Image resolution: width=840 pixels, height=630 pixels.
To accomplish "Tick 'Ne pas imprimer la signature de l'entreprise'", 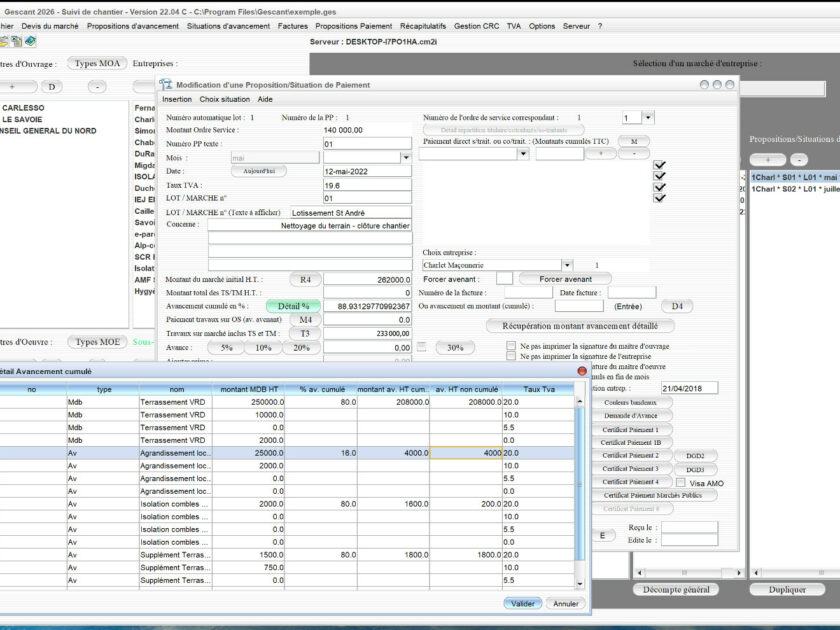I will 511,356.
